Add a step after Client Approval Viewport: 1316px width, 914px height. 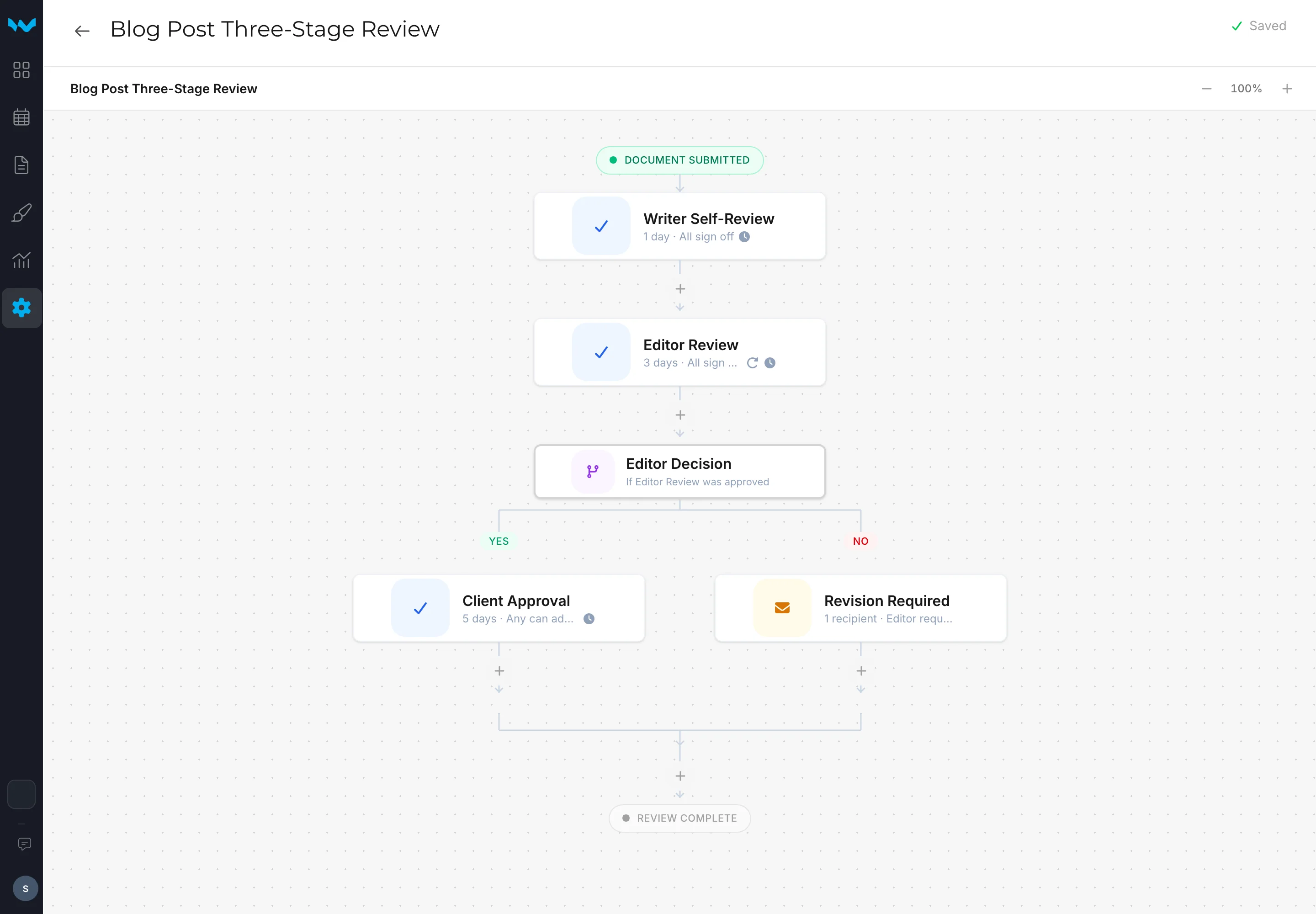pyautogui.click(x=499, y=671)
